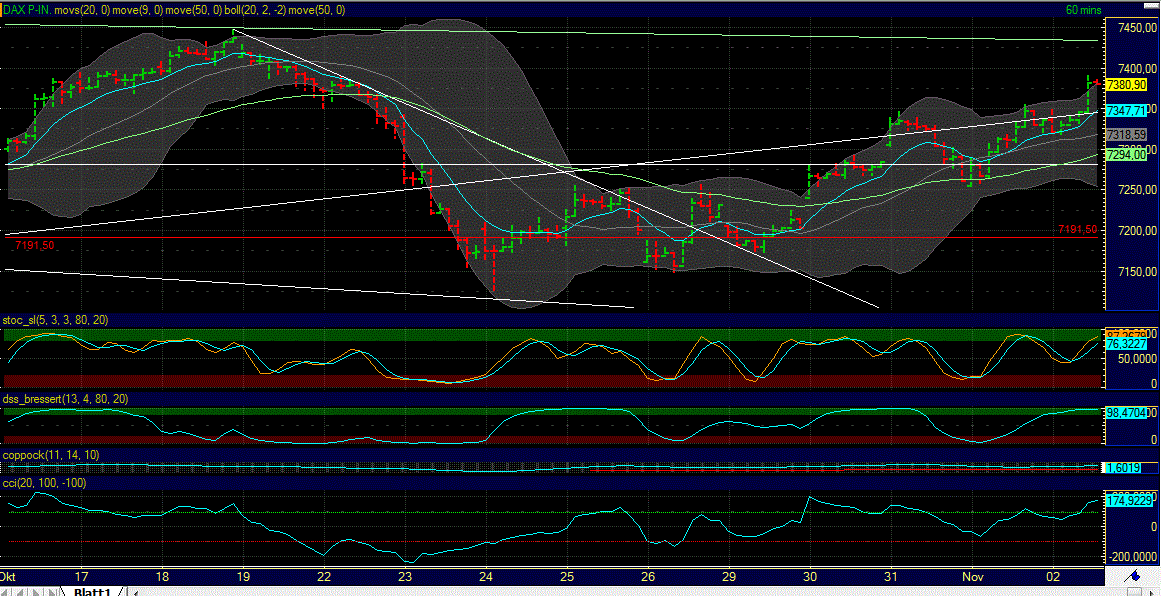The image size is (1161, 596).
Task: Click the left arrow of the horizontal scrollbar
Action: [x=134, y=592]
